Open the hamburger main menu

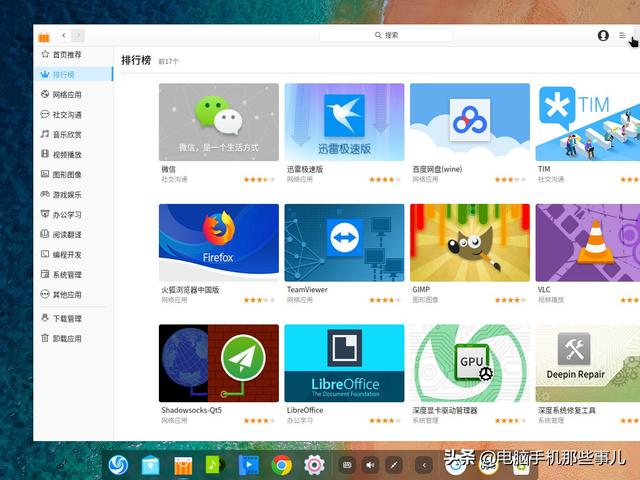tap(622, 35)
